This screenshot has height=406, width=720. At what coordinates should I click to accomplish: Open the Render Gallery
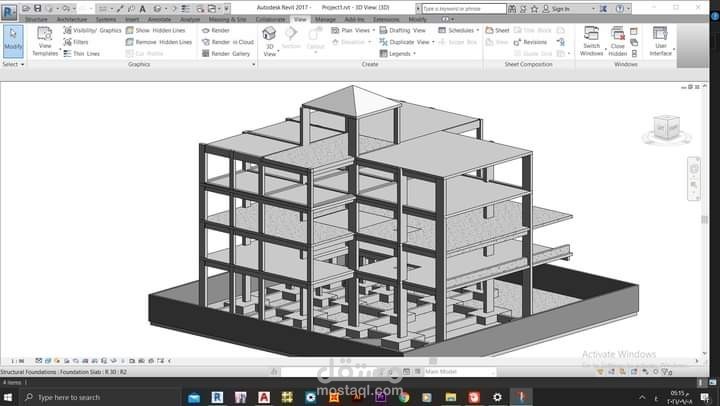tap(226, 54)
